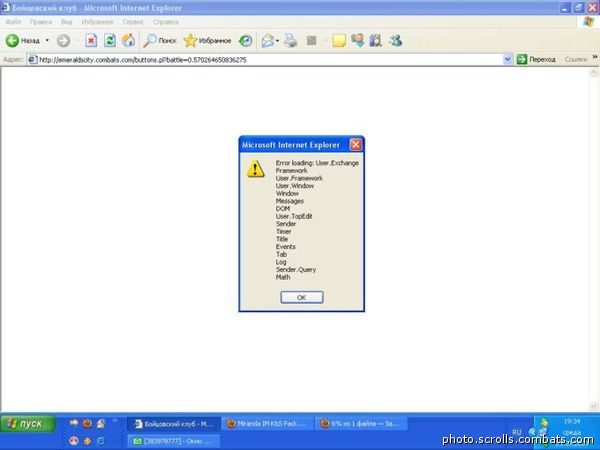Open the пуск Start menu
The height and width of the screenshot is (450, 600).
pyautogui.click(x=28, y=424)
